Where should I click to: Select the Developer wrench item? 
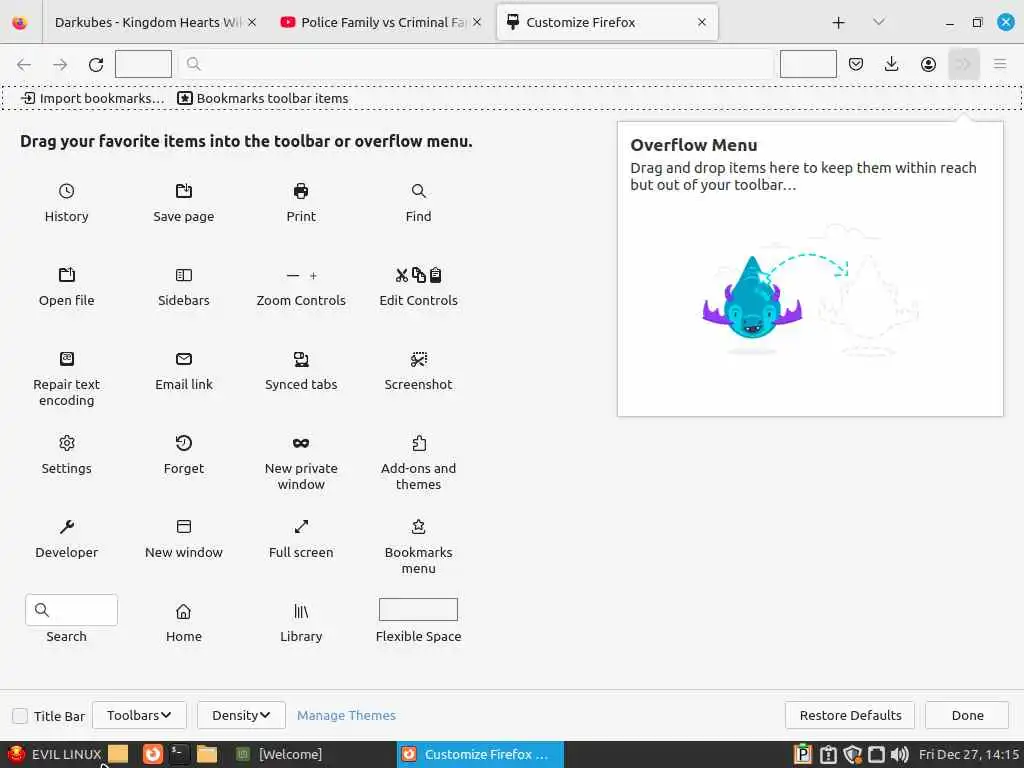[66, 539]
